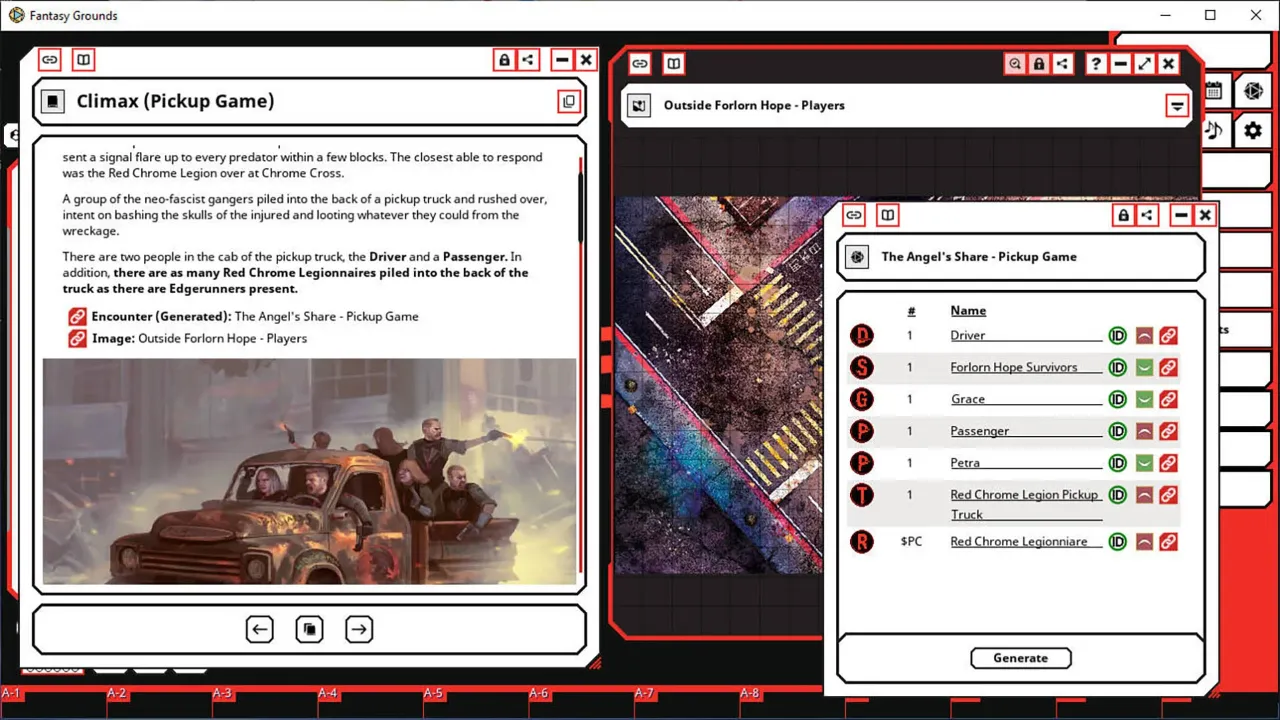Expand the map toolbar dropdown arrow

point(1178,106)
